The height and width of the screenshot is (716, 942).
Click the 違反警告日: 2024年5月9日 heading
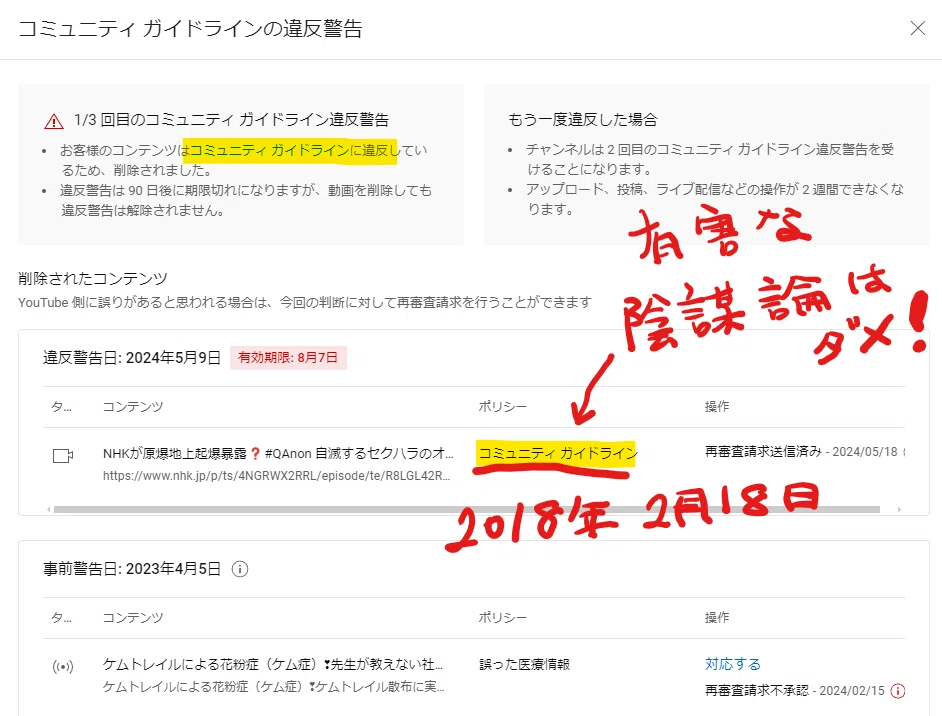point(132,357)
